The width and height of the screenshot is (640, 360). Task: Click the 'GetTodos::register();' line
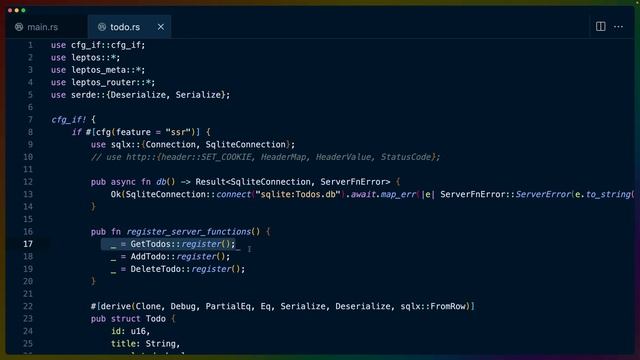click(x=173, y=244)
